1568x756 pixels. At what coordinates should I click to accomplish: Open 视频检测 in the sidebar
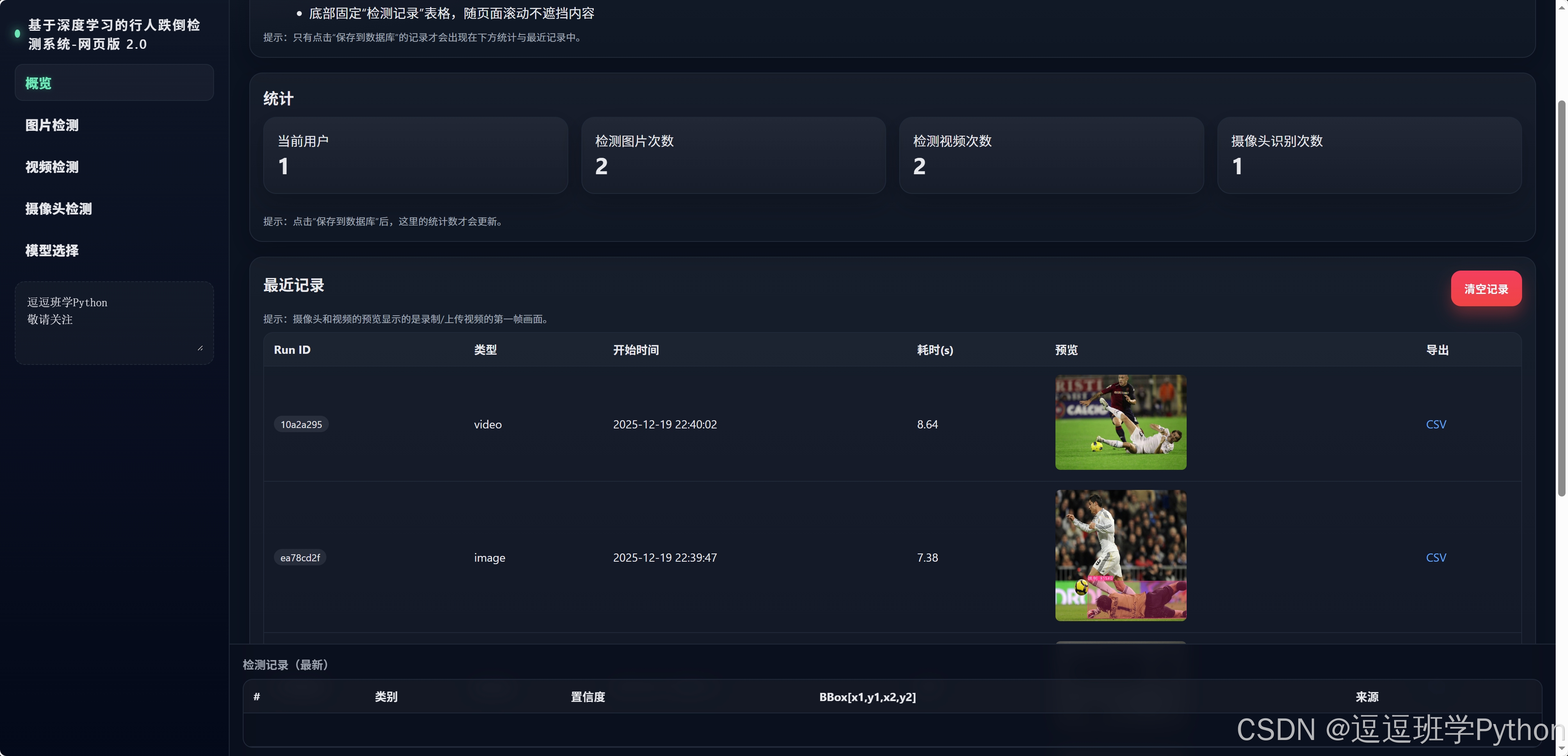114,167
